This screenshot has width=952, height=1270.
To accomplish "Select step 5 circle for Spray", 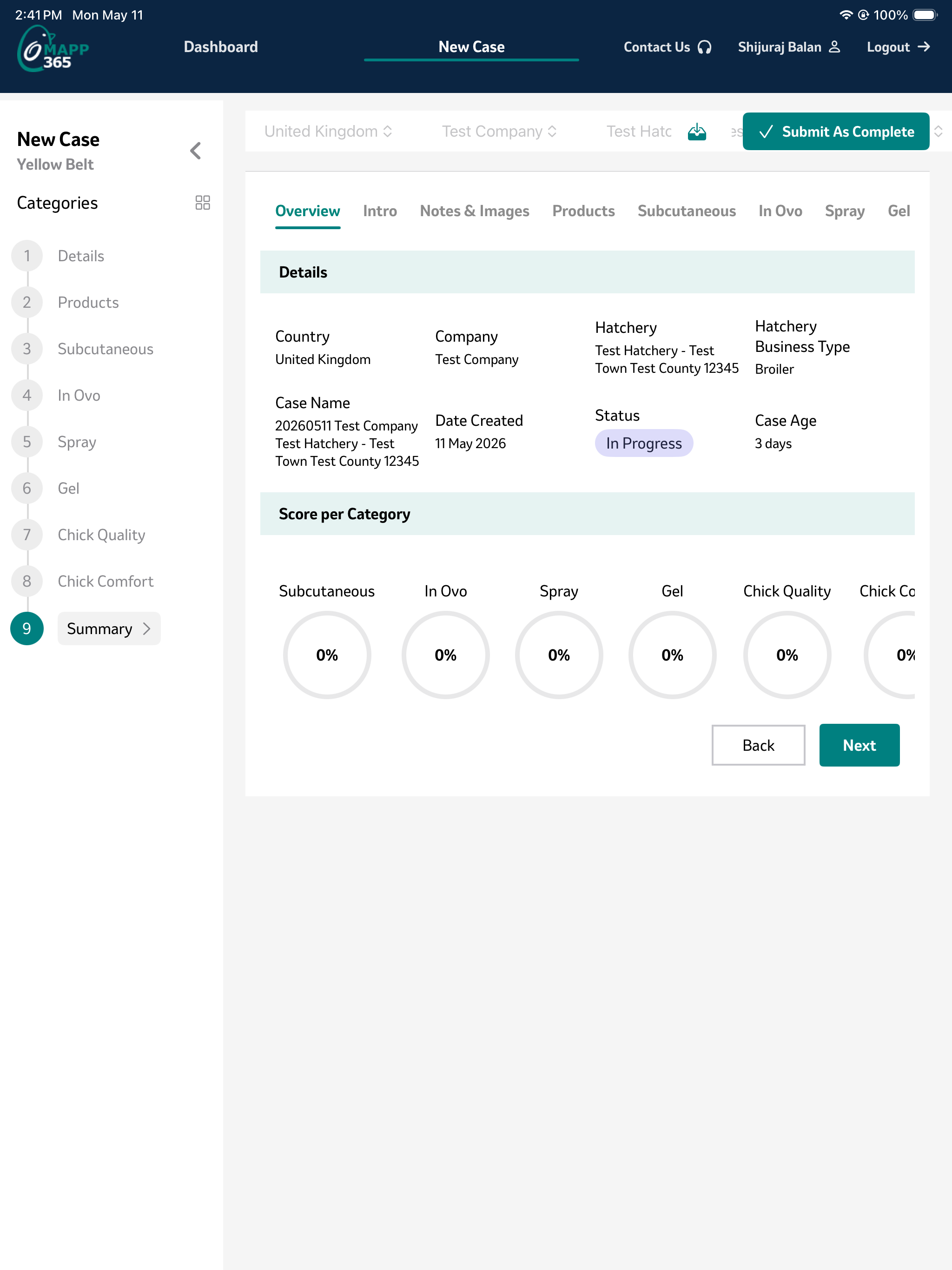I will (27, 442).
